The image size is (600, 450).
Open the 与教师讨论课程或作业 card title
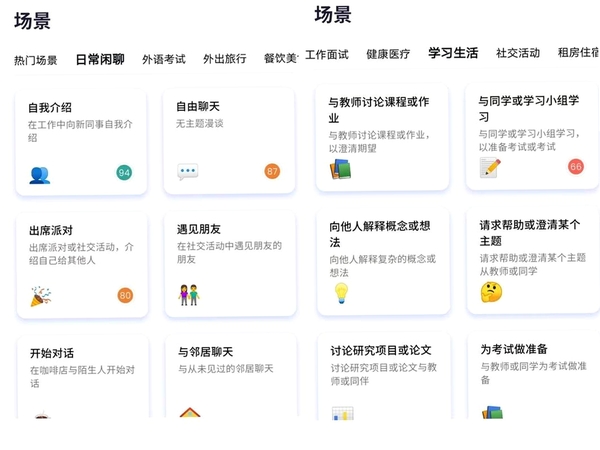point(378,110)
